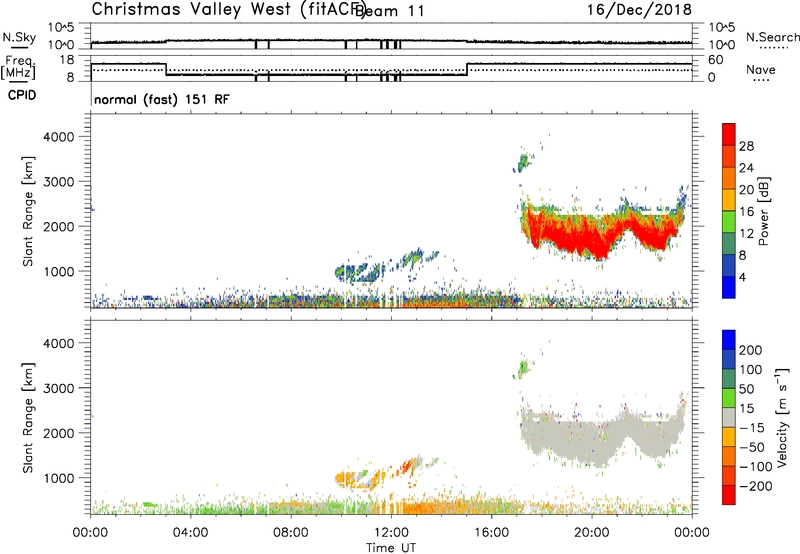Click the gray band in Velocity colorbar
800x554 pixels.
[729, 418]
